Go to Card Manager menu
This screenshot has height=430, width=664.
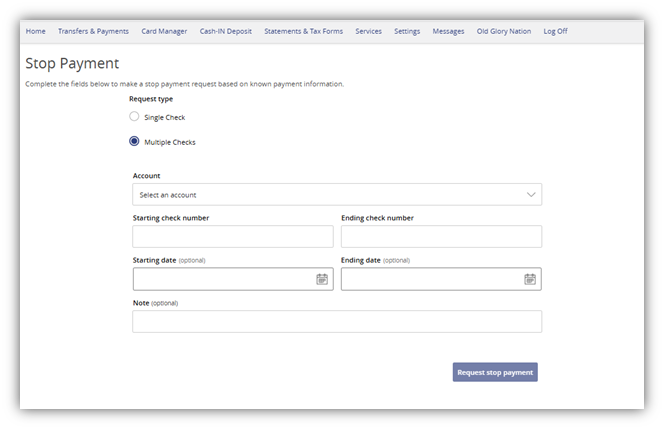(164, 31)
